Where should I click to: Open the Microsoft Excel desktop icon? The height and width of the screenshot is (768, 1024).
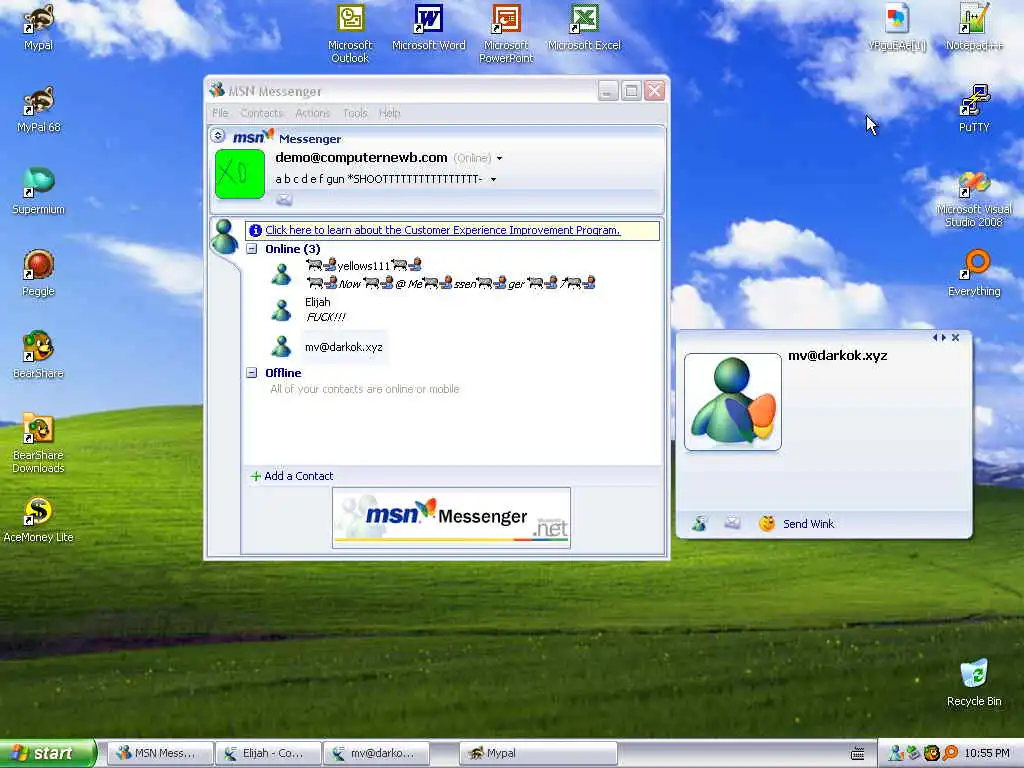[584, 27]
